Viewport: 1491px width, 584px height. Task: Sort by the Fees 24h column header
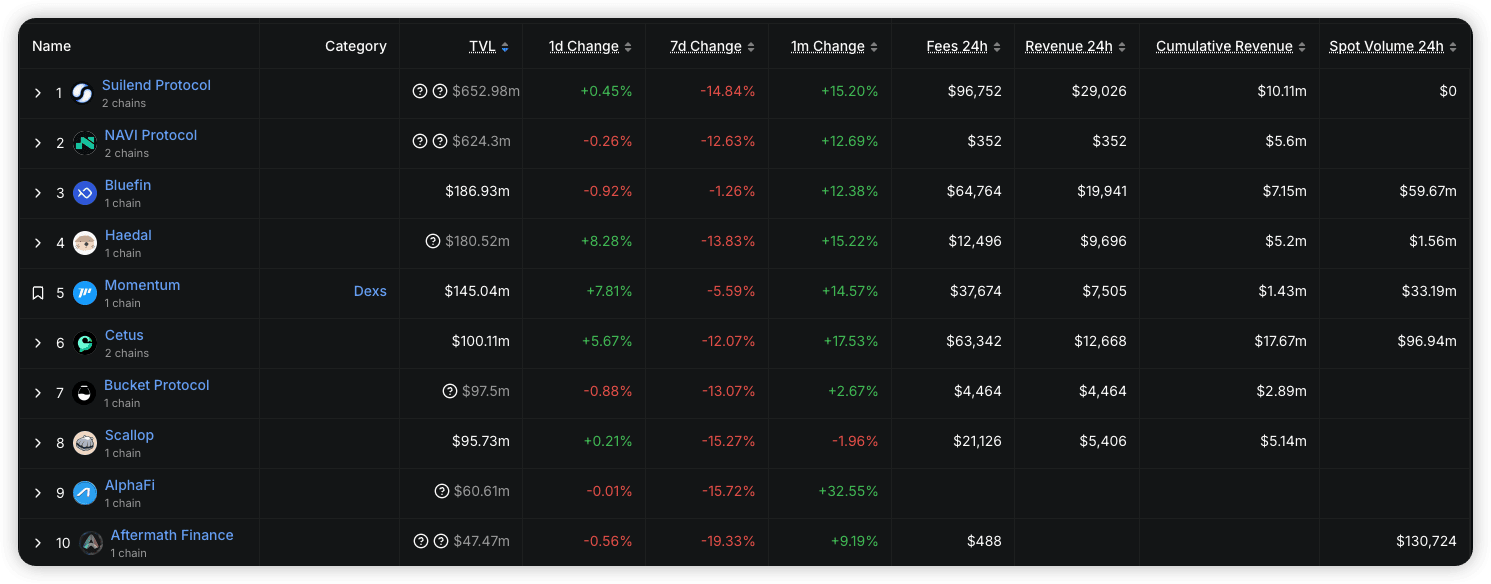coord(957,46)
